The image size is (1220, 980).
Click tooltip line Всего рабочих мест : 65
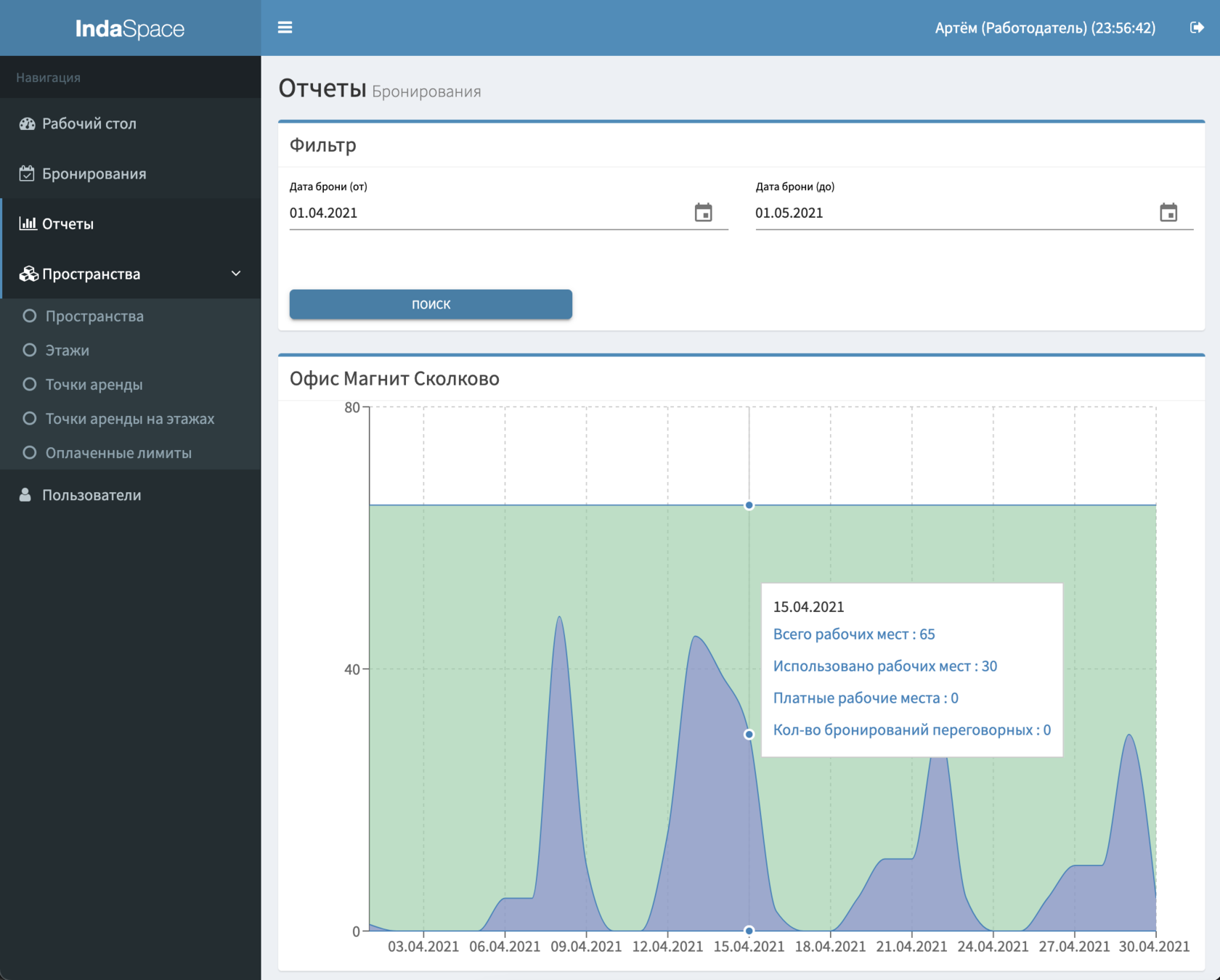854,634
